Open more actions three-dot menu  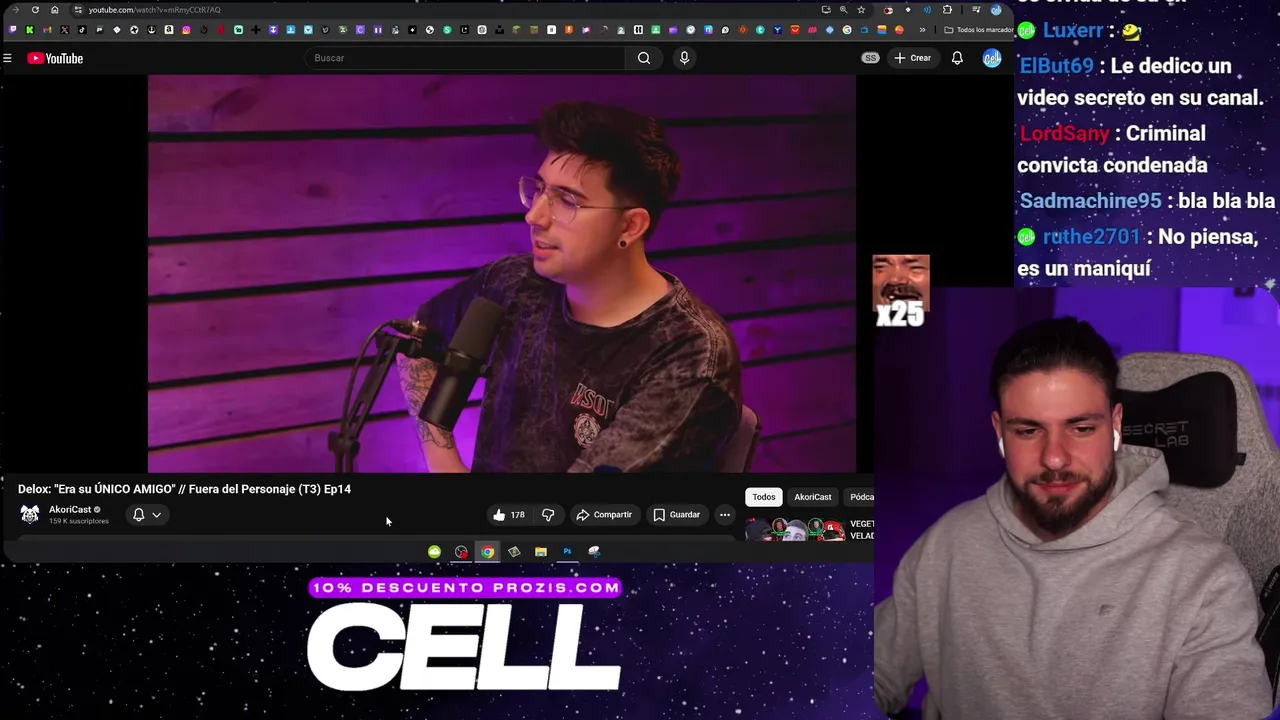coord(725,515)
